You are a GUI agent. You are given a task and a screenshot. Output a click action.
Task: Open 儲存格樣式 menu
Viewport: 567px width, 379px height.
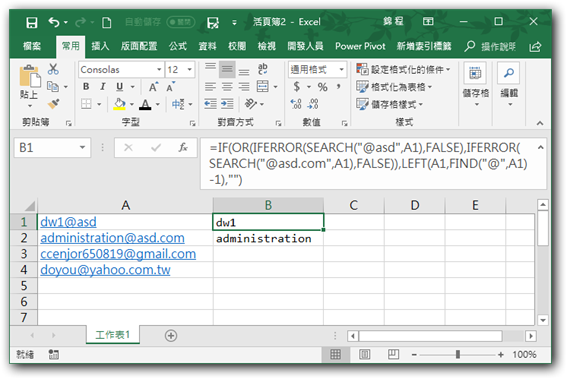point(389,104)
